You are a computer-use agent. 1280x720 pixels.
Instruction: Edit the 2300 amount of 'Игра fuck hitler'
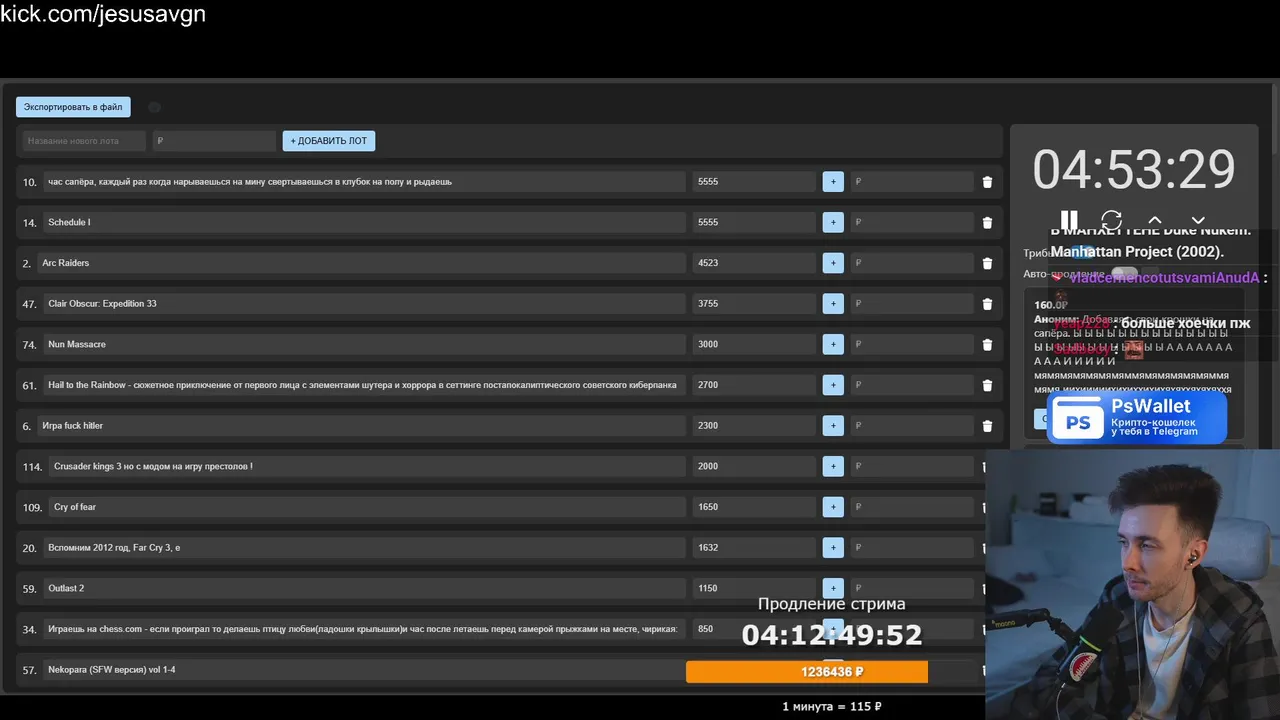click(x=754, y=426)
